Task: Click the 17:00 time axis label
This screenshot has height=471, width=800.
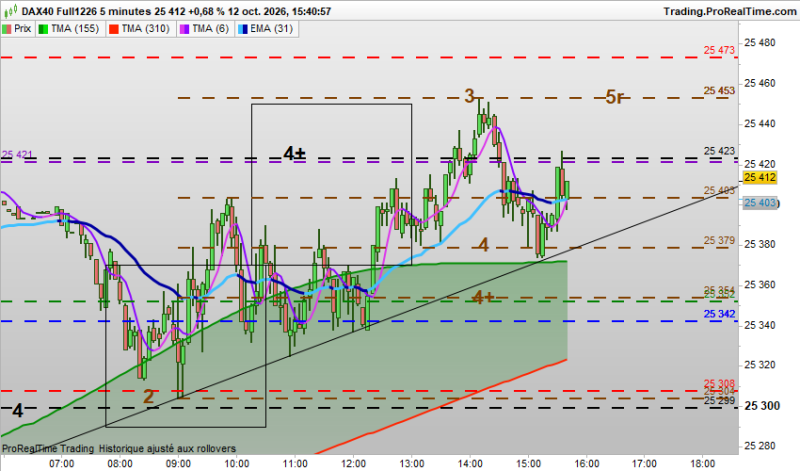Action: click(x=645, y=464)
